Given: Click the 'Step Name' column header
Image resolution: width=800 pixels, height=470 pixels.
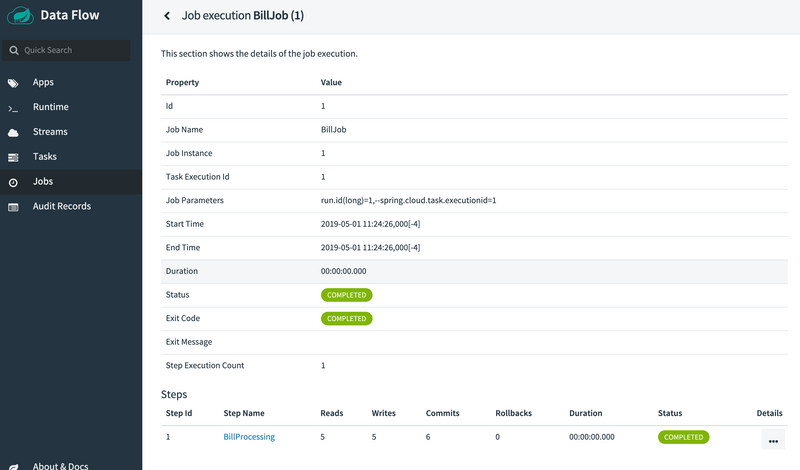Looking at the screenshot, I should click(244, 413).
